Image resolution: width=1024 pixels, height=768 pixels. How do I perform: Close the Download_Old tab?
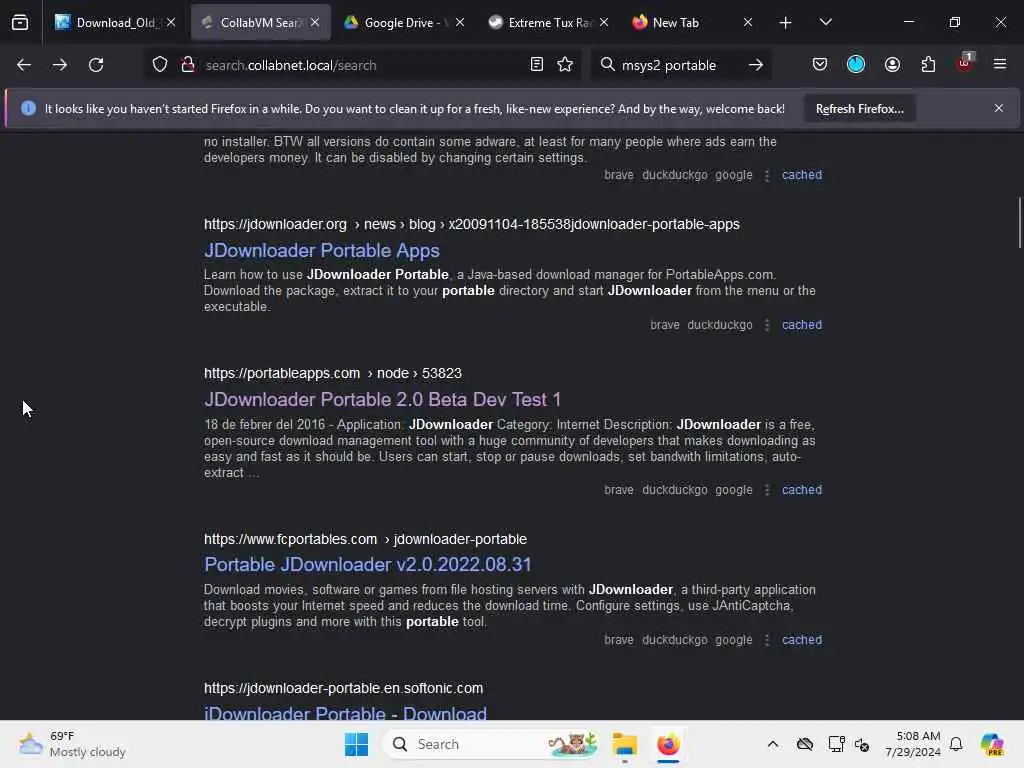point(171,23)
